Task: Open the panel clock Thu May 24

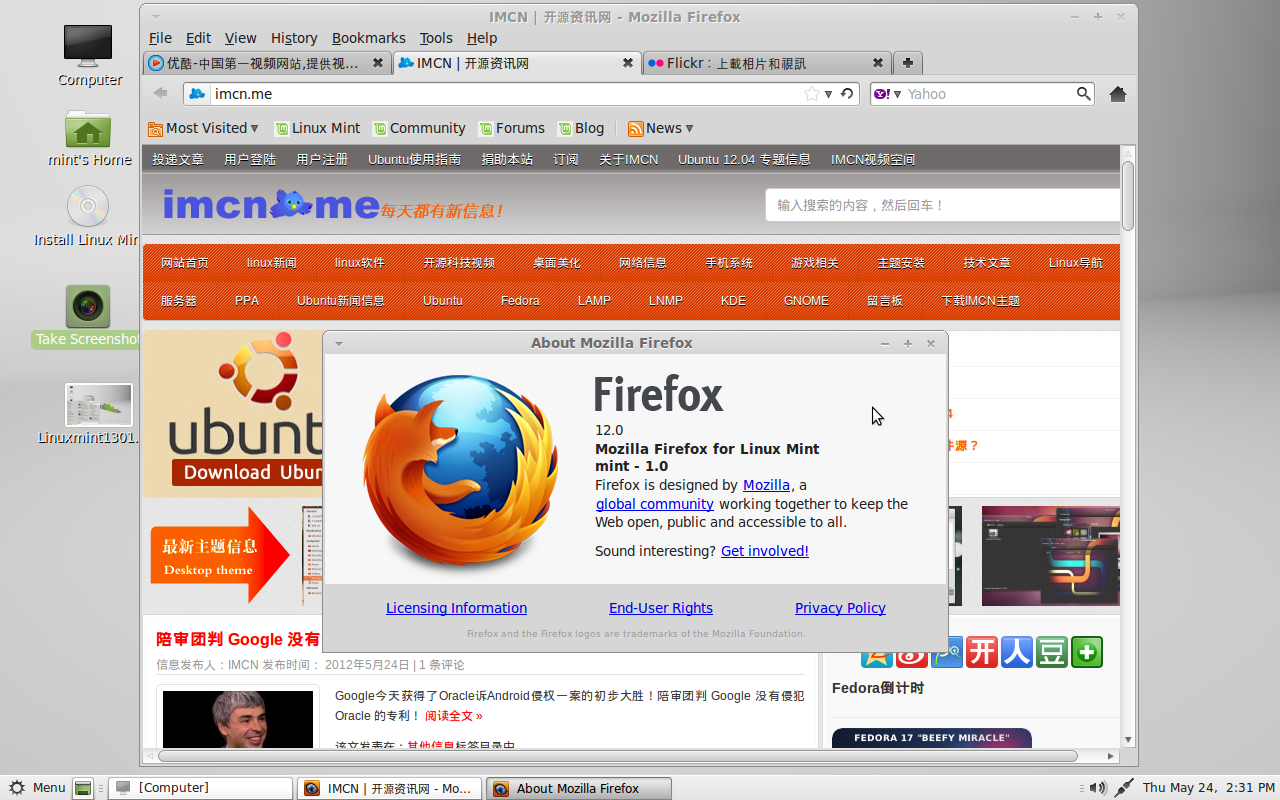Action: click(1208, 788)
